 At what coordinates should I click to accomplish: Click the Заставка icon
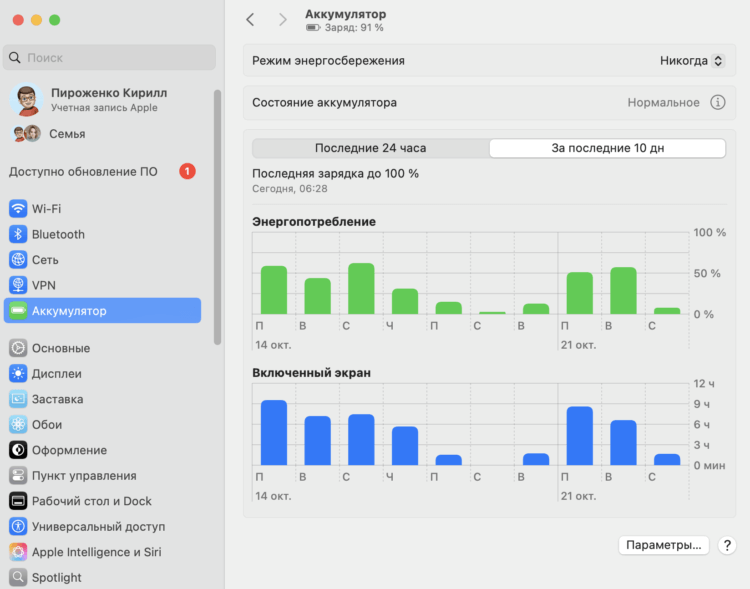click(x=18, y=399)
